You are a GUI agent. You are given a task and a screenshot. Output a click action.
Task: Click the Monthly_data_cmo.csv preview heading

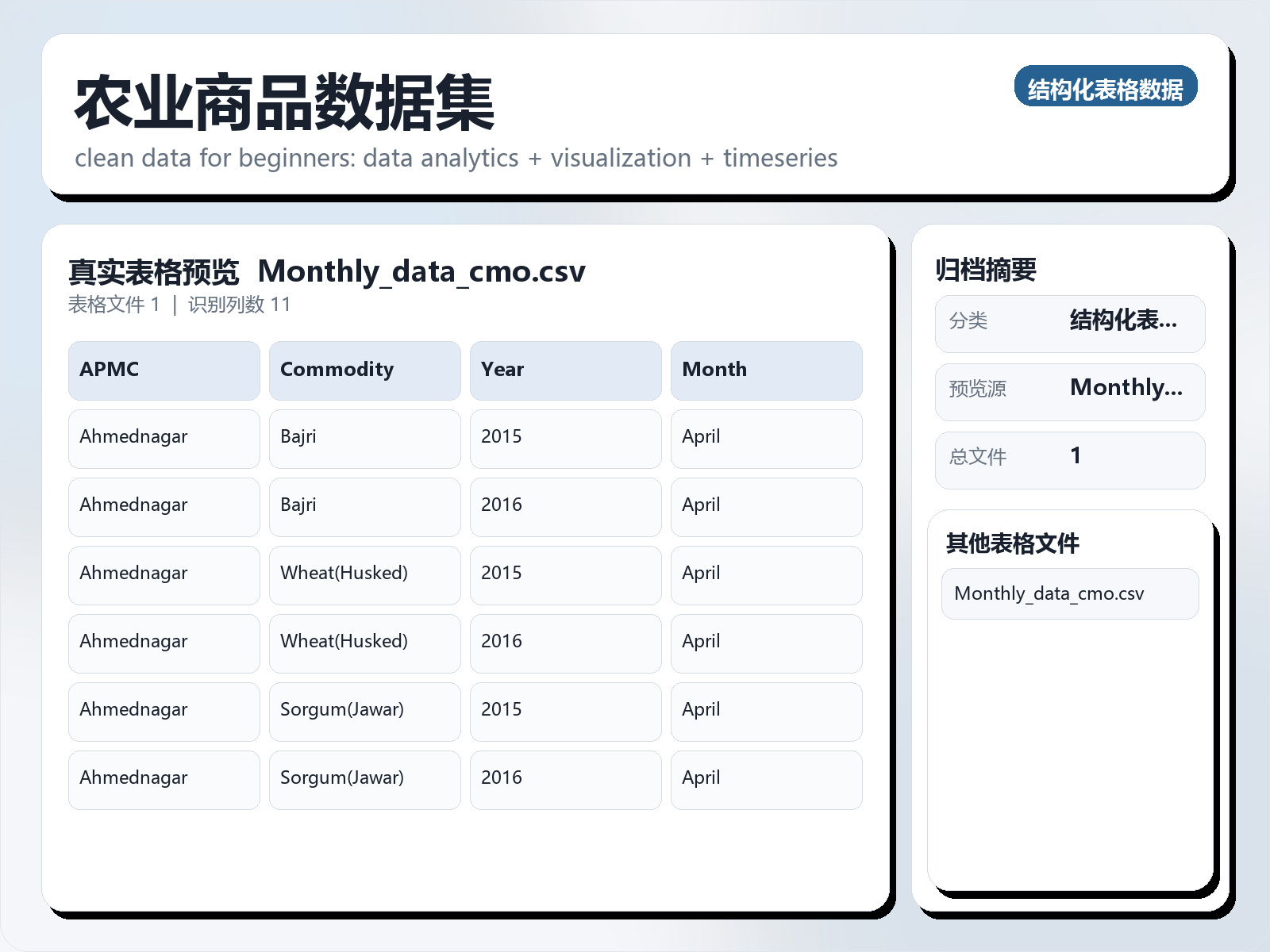[x=421, y=271]
